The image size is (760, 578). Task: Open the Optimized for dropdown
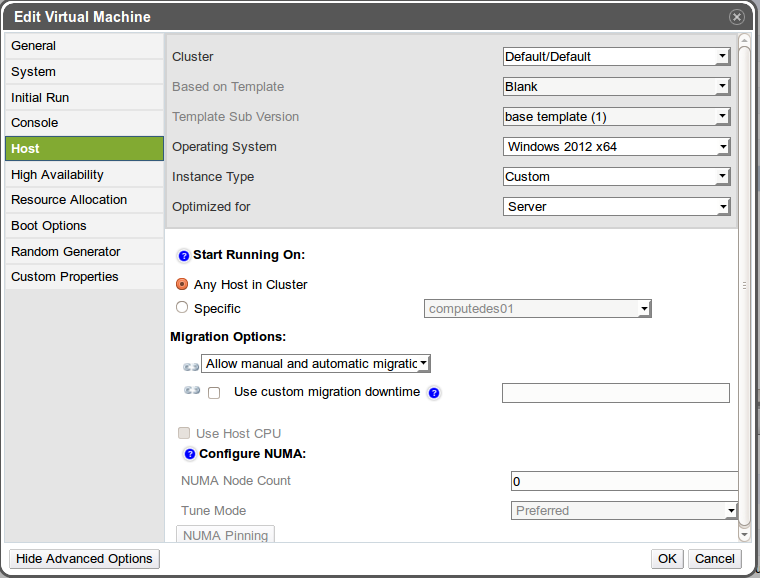click(616, 207)
